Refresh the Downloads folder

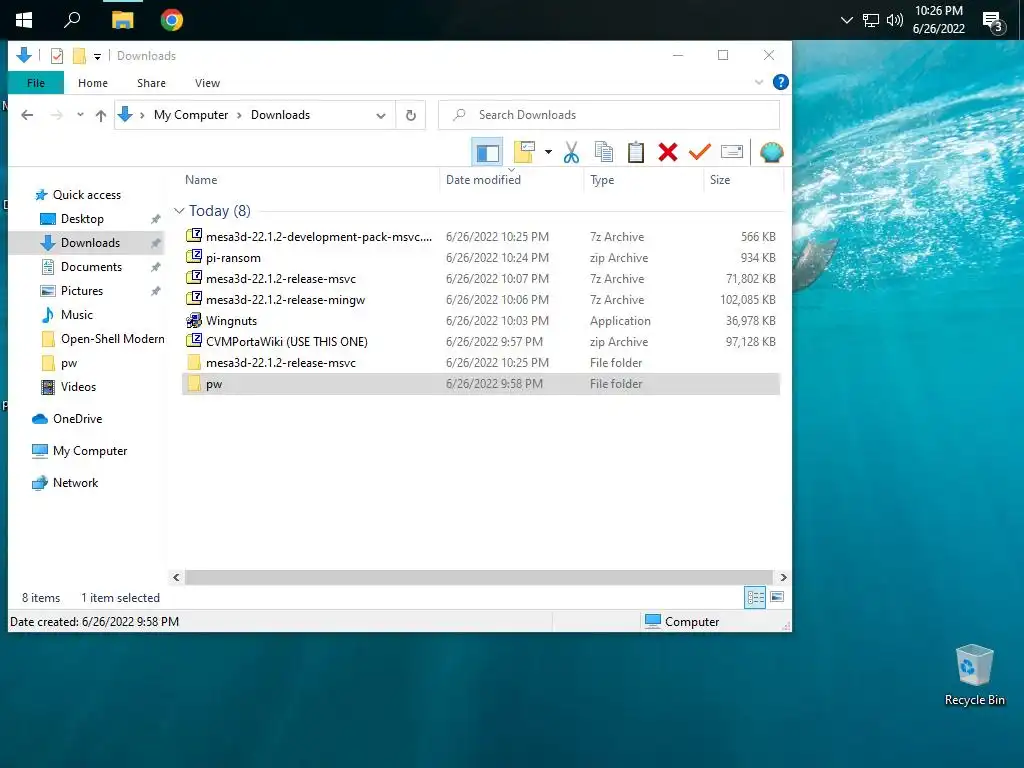tap(411, 116)
